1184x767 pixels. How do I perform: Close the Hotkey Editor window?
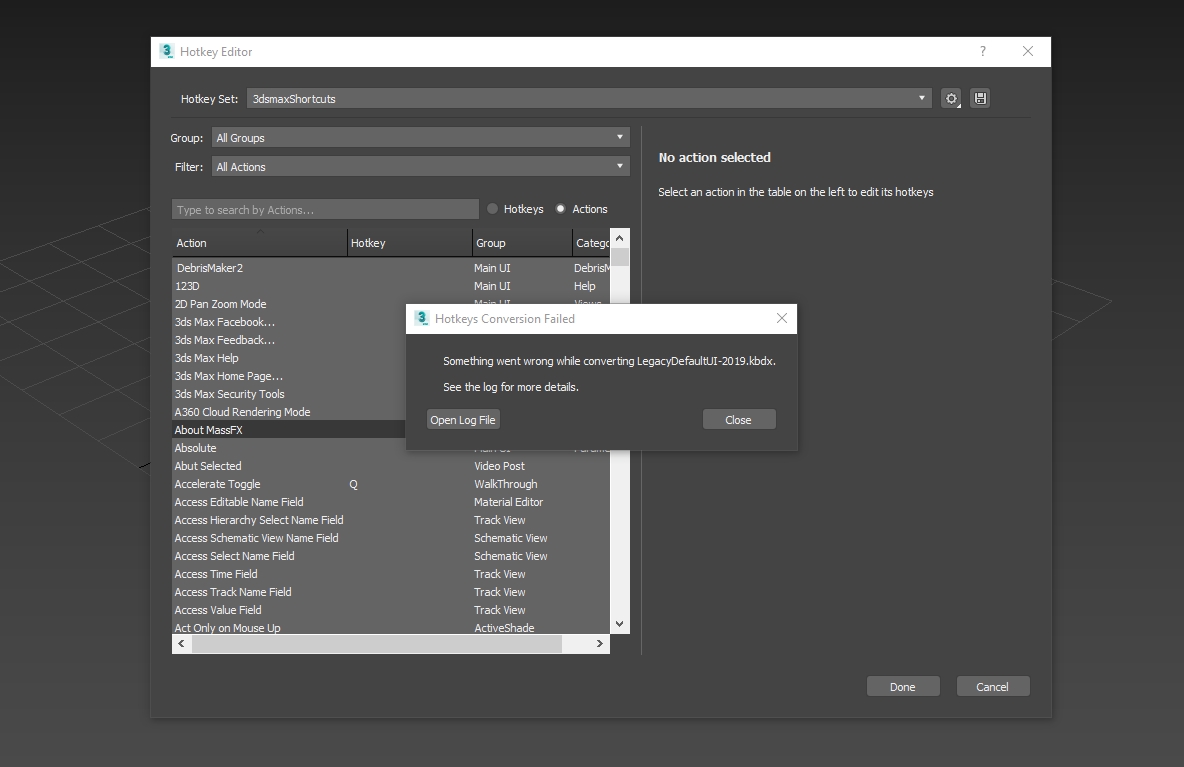1028,51
